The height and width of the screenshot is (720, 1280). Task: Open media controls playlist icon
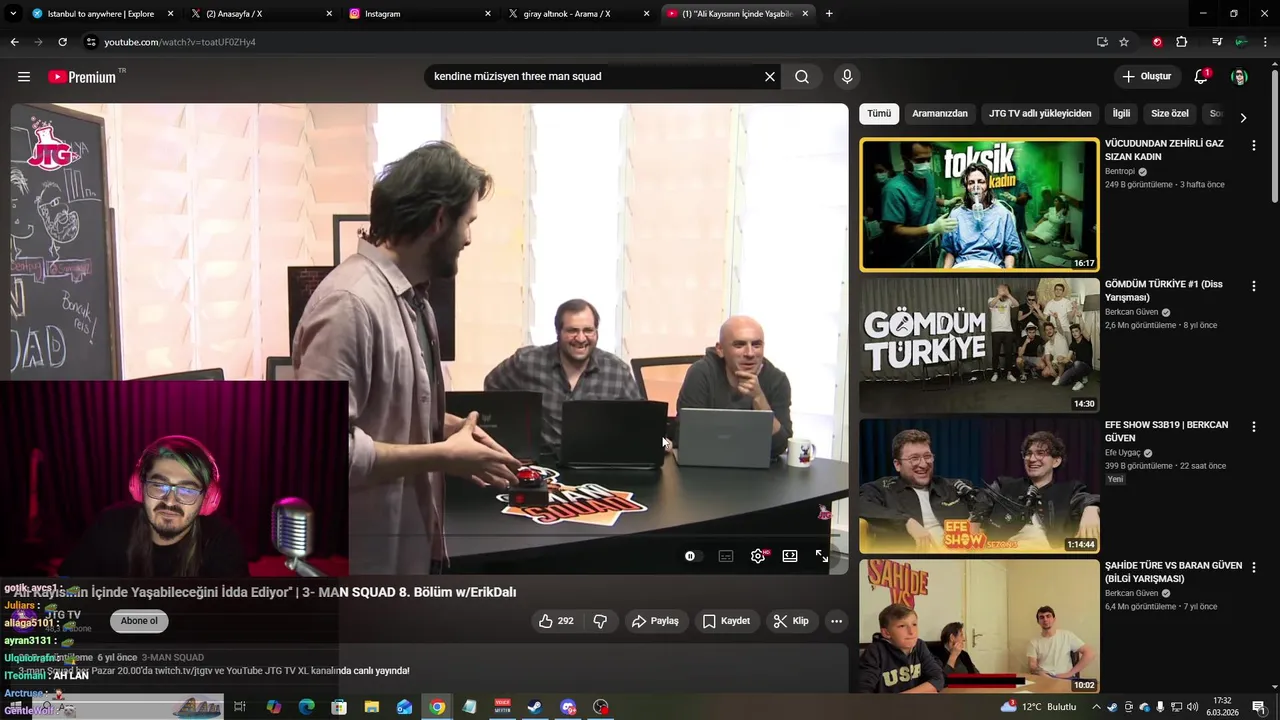(x=1217, y=42)
